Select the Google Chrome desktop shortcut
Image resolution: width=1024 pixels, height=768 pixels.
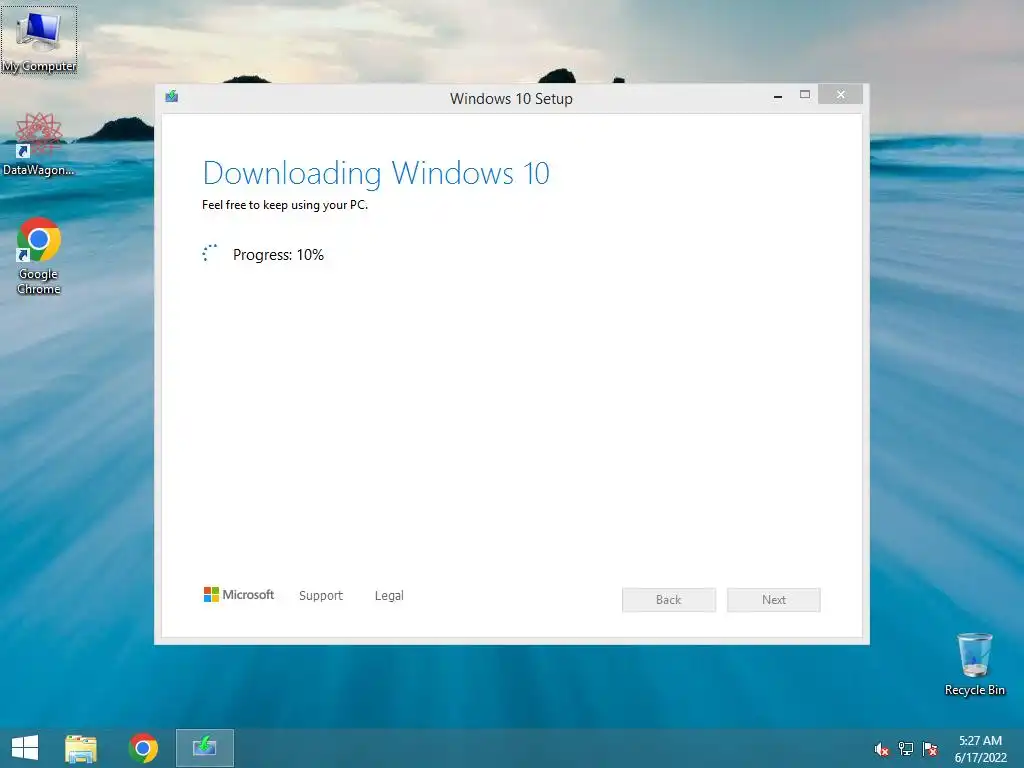(x=39, y=256)
